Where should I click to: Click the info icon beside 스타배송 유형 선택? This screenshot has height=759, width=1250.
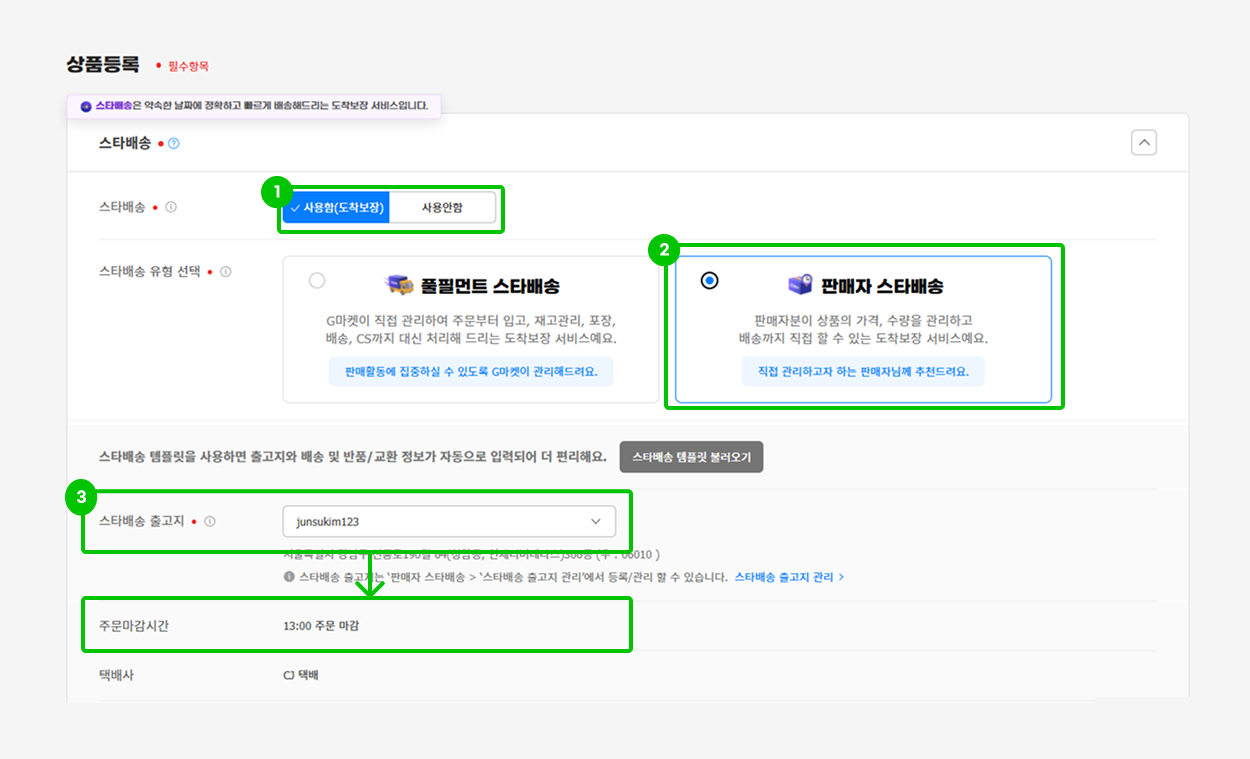225,272
